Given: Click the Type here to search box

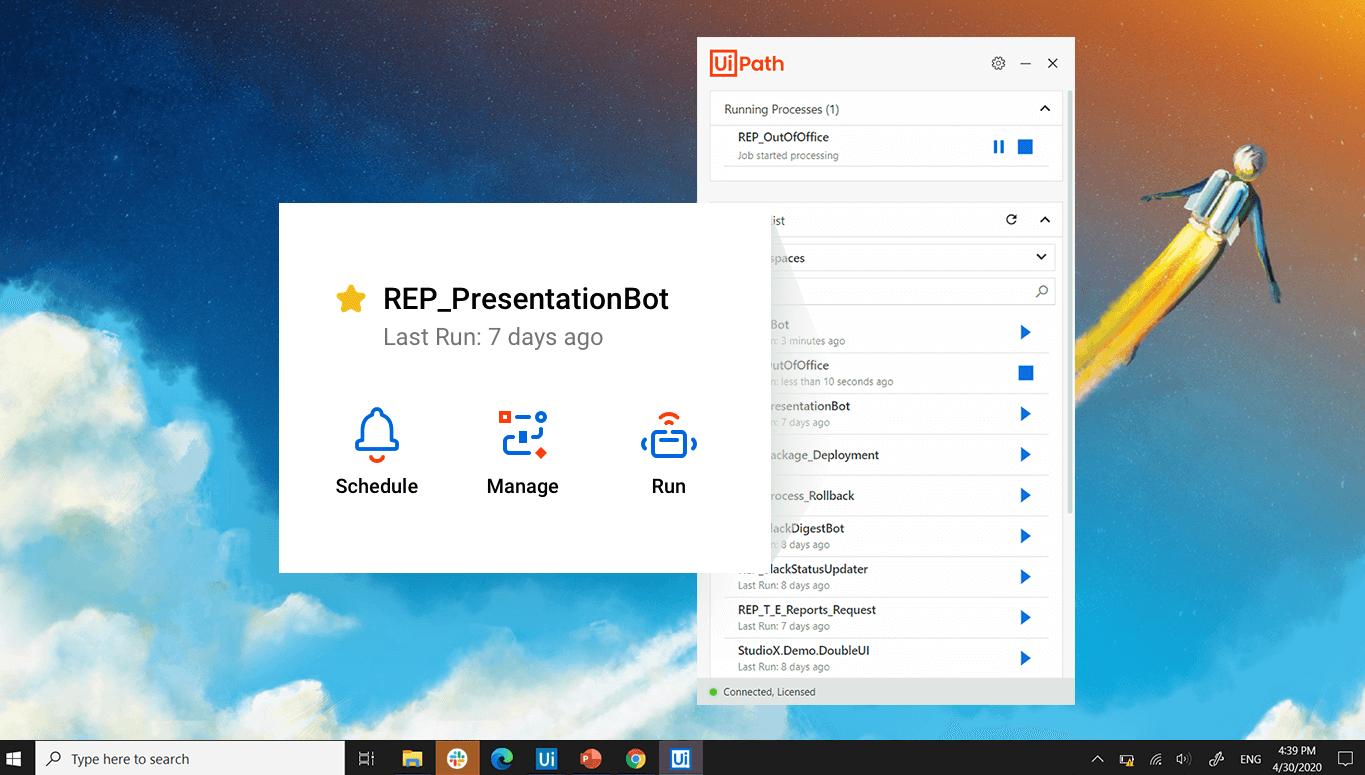Looking at the screenshot, I should tap(190, 759).
